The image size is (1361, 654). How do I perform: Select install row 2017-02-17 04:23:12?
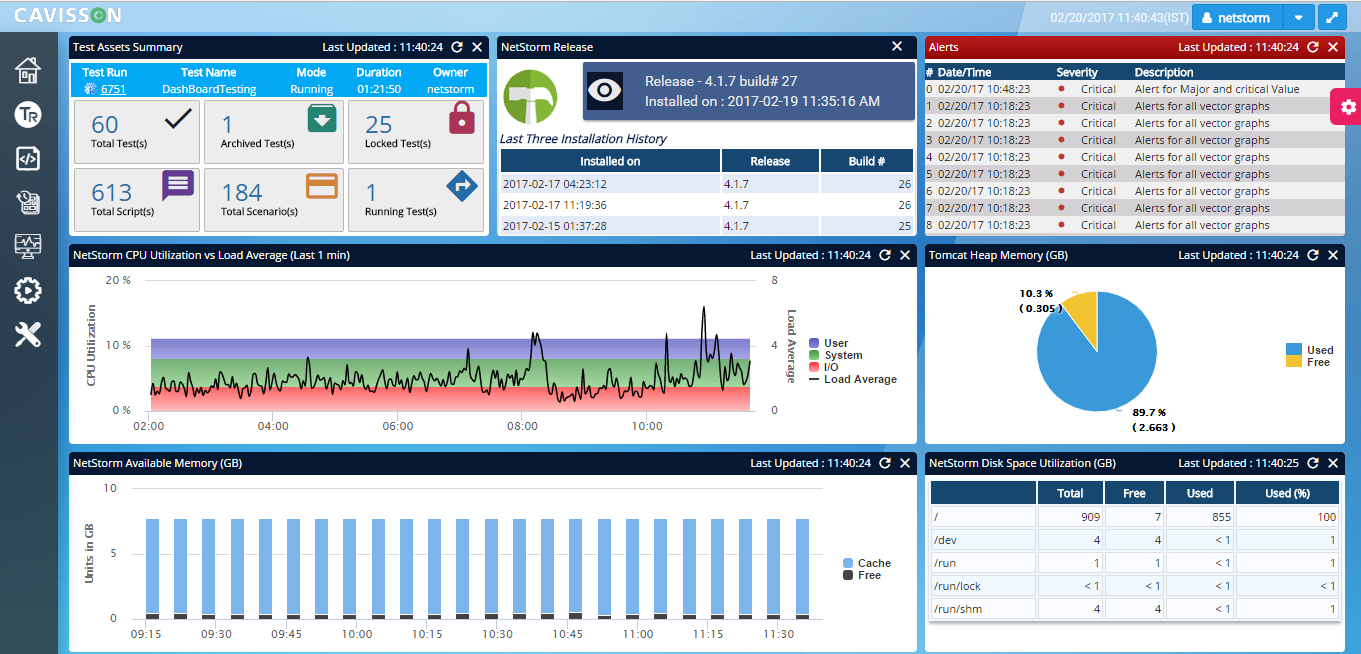click(706, 183)
